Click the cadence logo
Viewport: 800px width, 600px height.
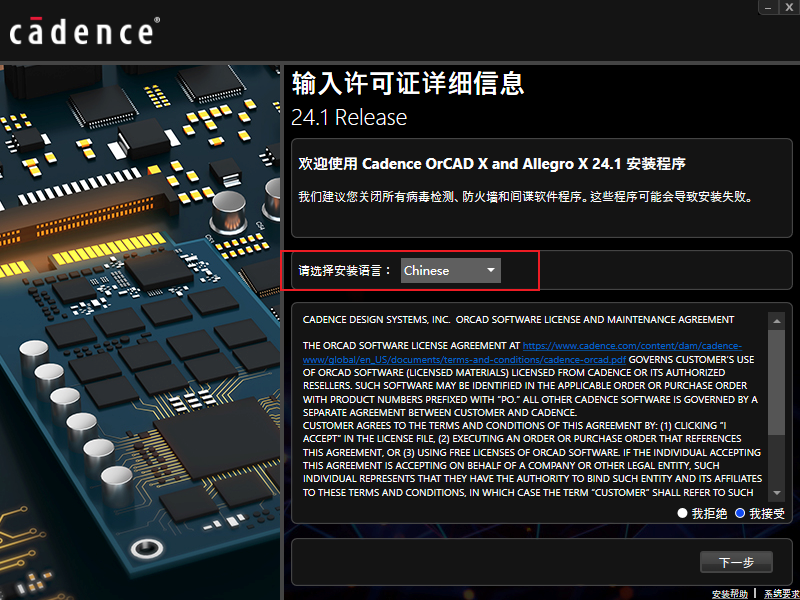pos(85,31)
